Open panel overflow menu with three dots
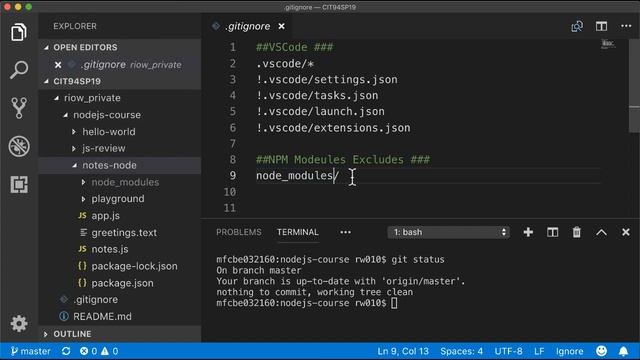The image size is (640, 360). pyautogui.click(x=345, y=232)
